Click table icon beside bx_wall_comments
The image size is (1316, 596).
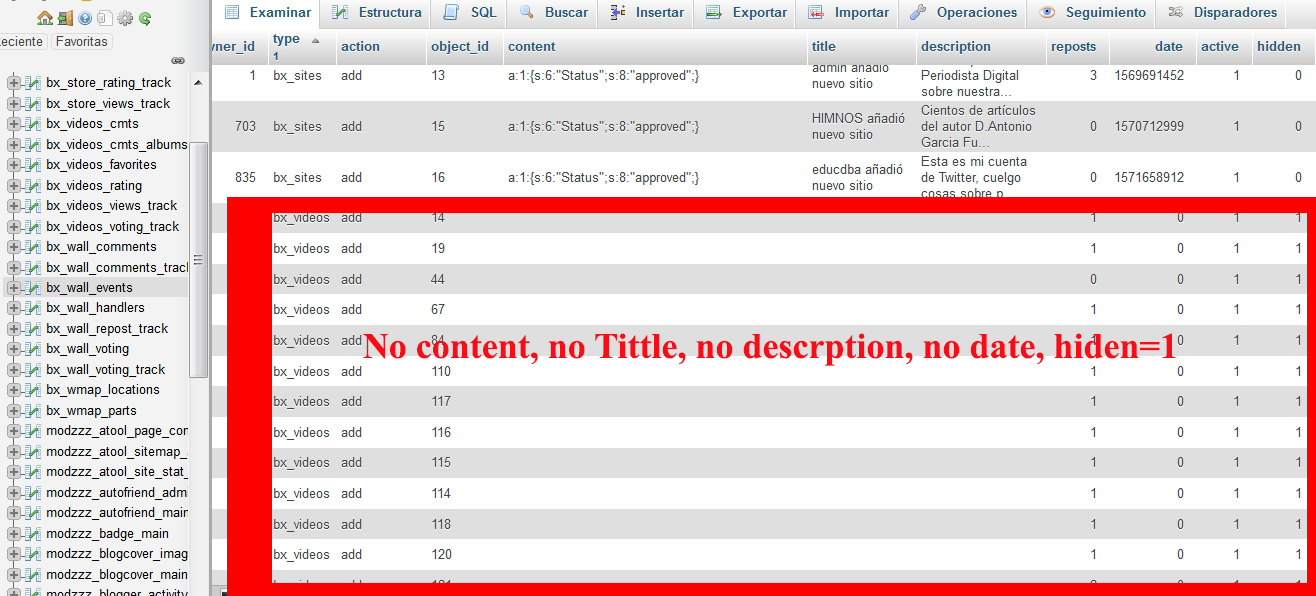pos(33,247)
